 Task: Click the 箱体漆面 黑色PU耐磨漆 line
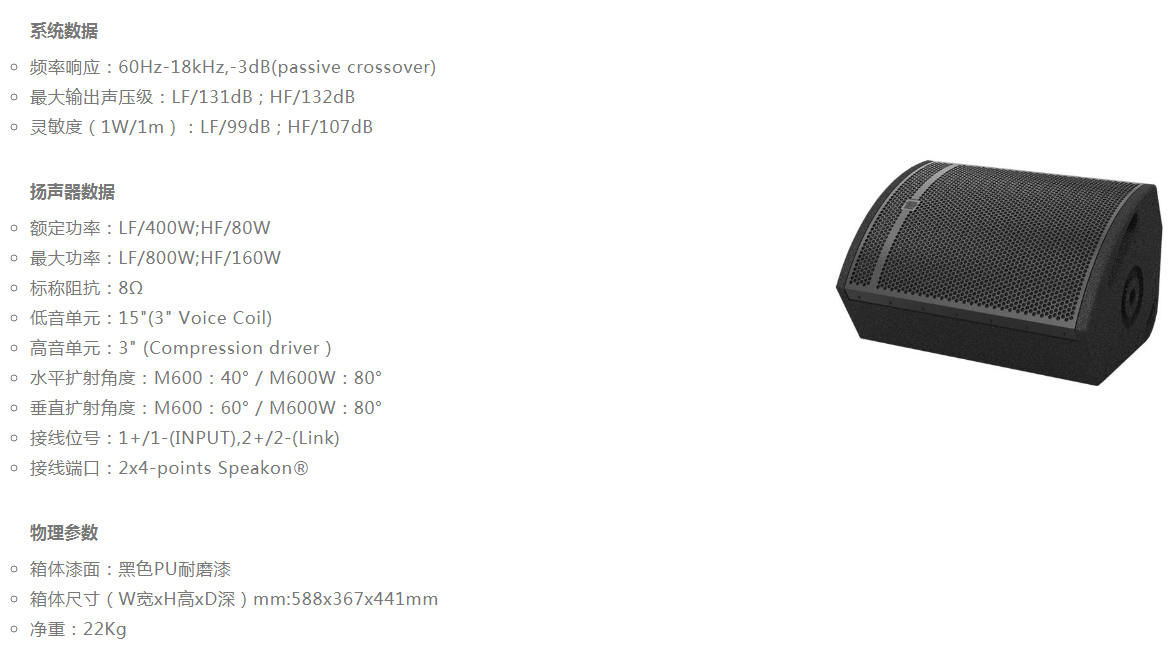131,569
